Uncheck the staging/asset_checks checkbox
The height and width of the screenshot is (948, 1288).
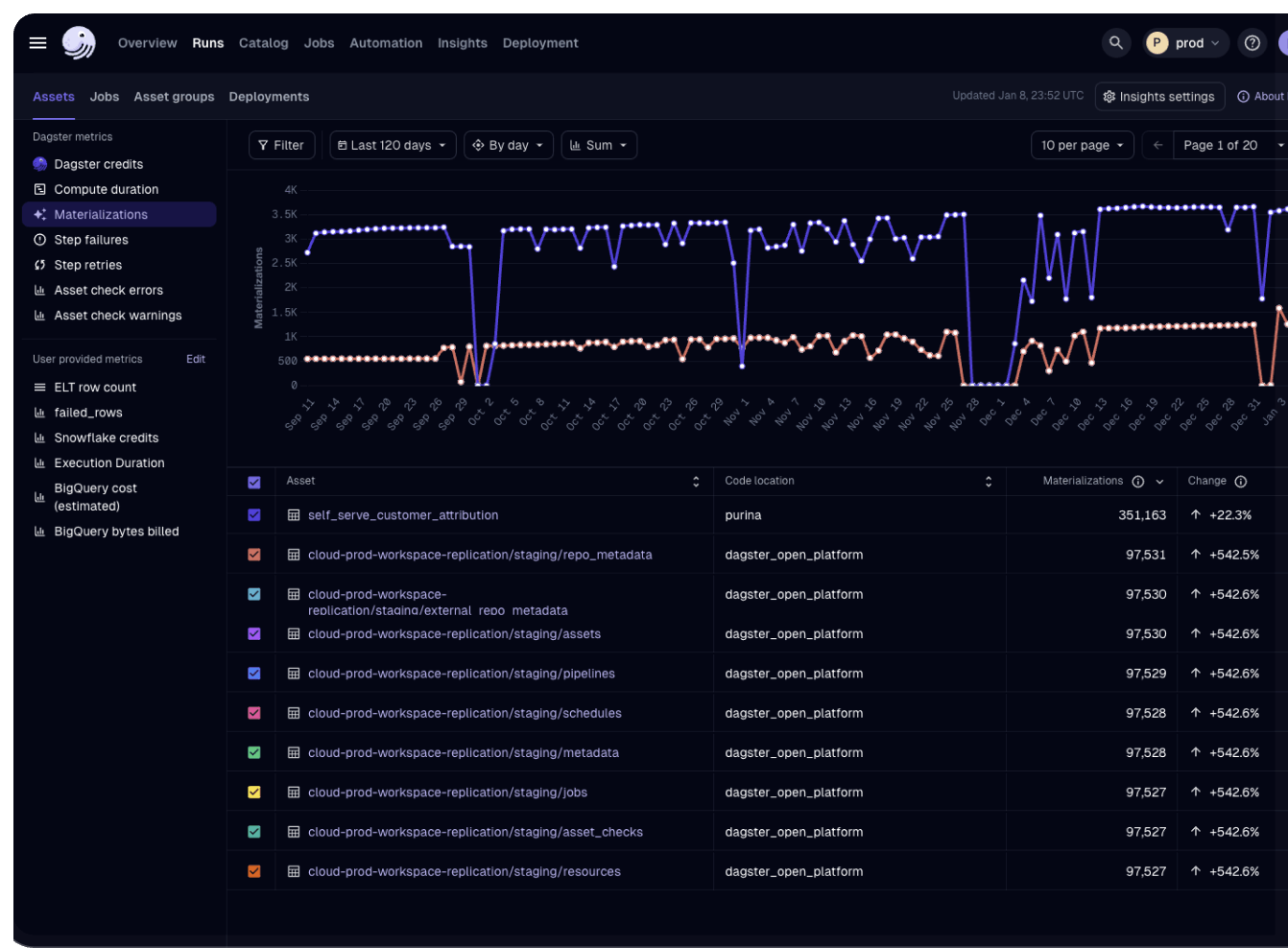pos(254,832)
